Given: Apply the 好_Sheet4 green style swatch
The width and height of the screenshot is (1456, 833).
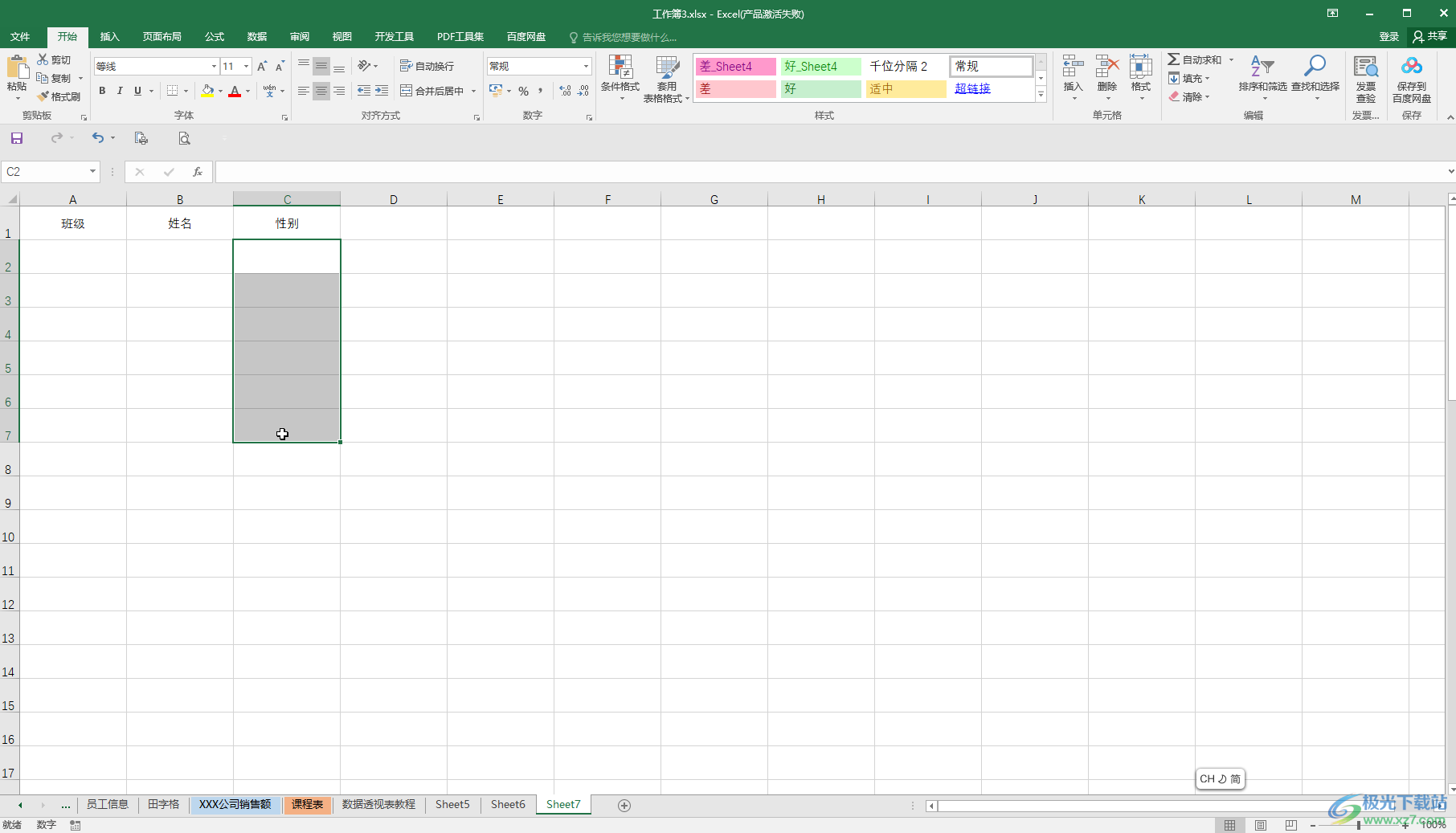Looking at the screenshot, I should coord(821,66).
